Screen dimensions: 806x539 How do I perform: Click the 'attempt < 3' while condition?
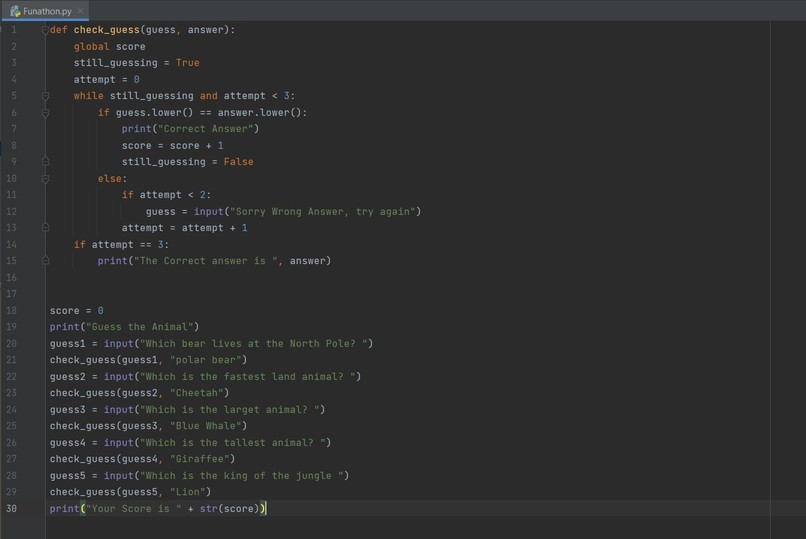tap(257, 96)
